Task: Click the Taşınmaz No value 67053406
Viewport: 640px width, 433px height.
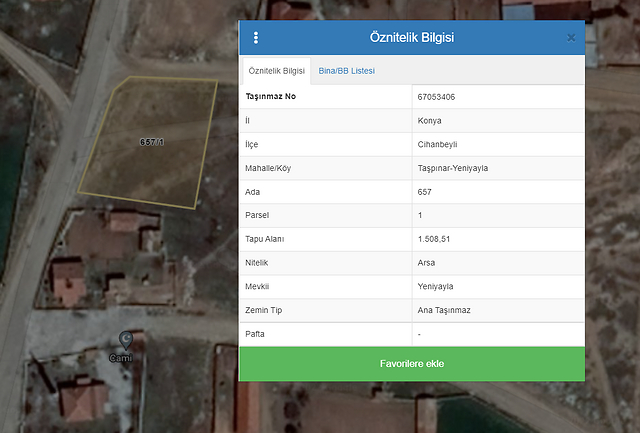Action: pos(437,97)
